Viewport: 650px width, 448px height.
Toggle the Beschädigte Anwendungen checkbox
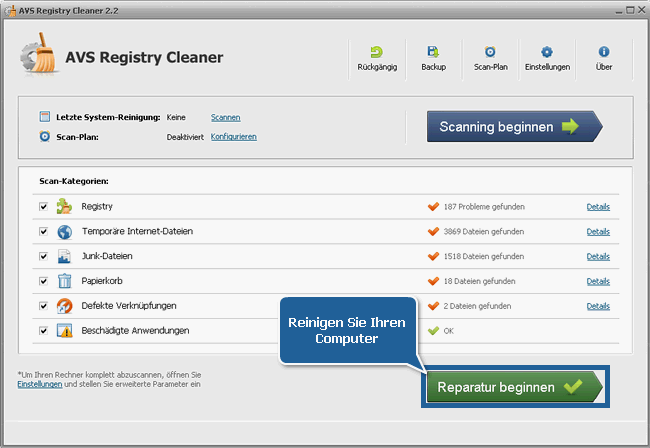43,330
